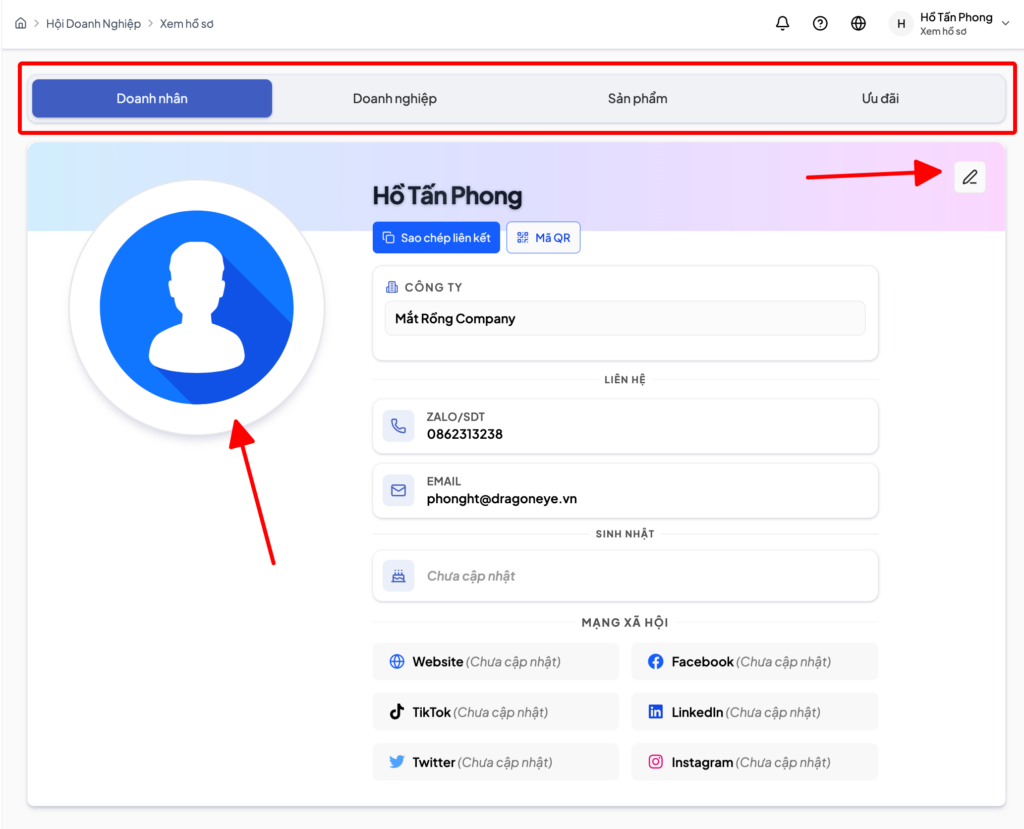Viewport: 1024px width, 829px height.
Task: Show the Mã QR code button
Action: (543, 238)
